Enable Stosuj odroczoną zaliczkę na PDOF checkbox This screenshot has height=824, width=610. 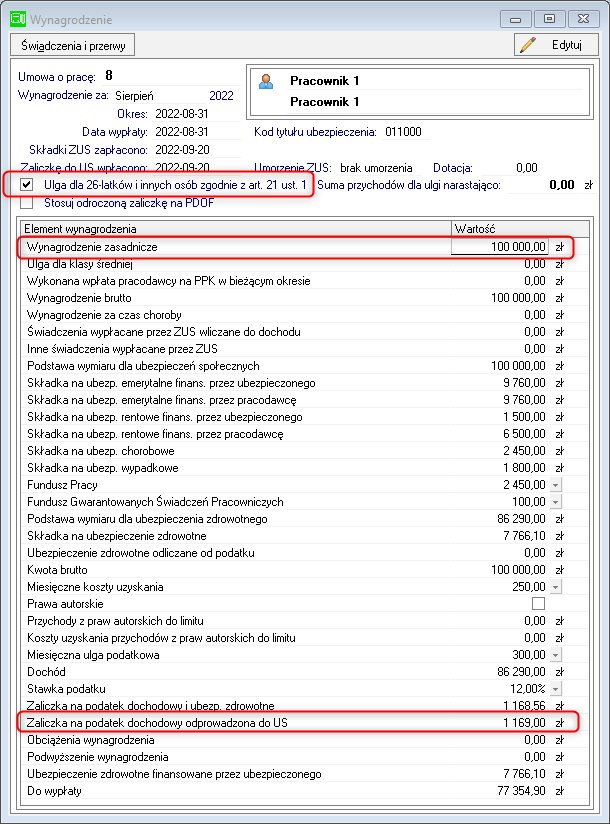pos(26,203)
